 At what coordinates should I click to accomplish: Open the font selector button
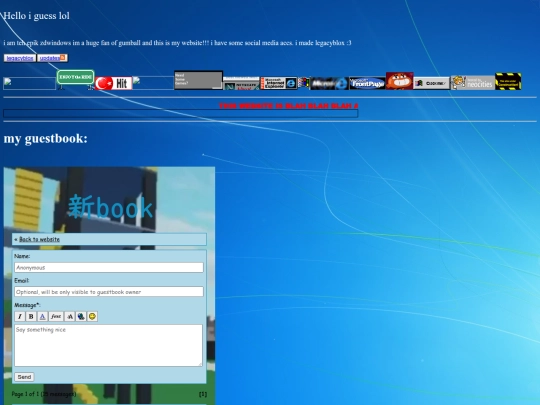pos(56,316)
